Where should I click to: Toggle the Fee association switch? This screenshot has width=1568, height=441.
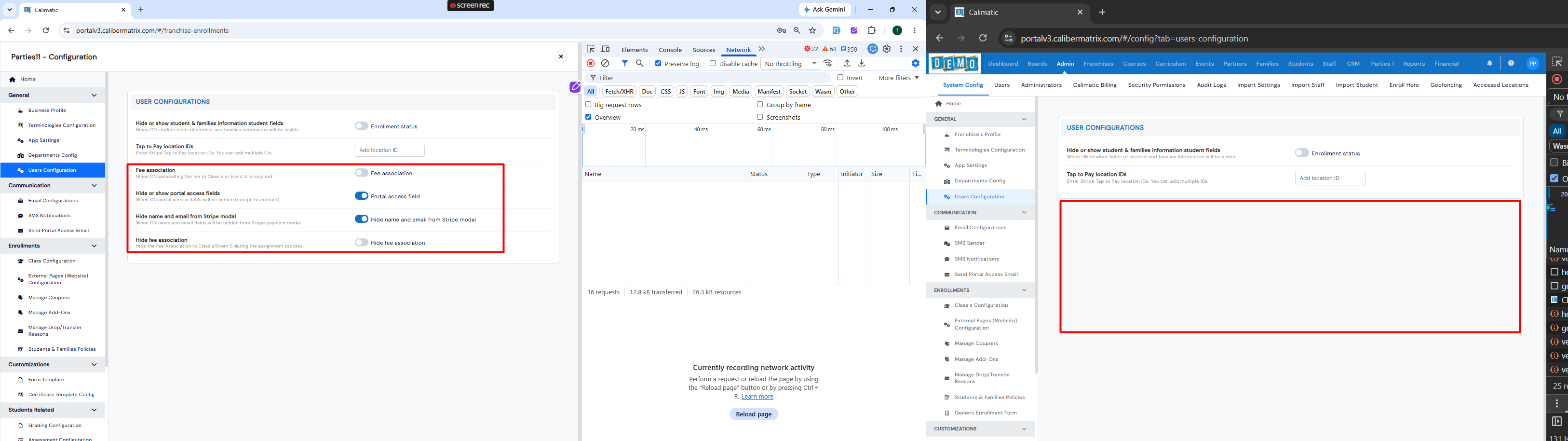pyautogui.click(x=362, y=173)
